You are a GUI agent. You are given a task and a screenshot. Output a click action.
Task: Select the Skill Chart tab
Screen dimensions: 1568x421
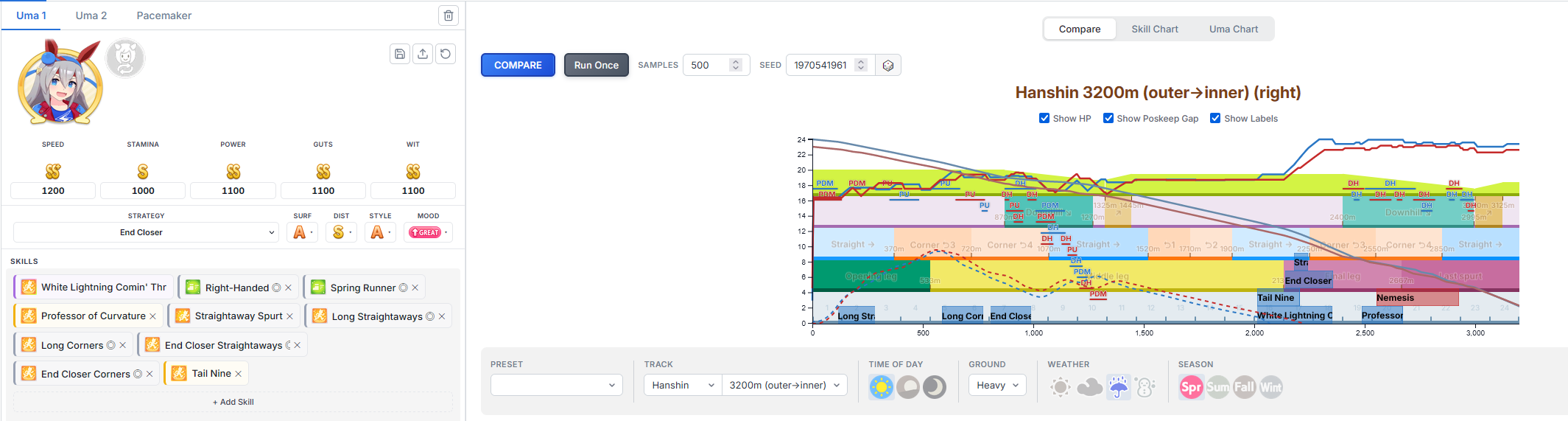tap(1155, 29)
